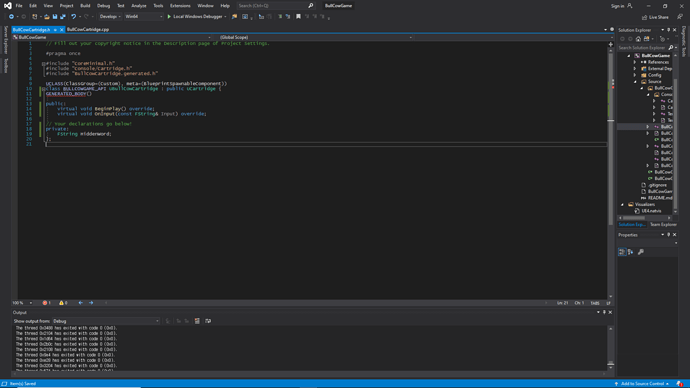Toggle auto-hide pin on Properties panel
Viewport: 690px width, 388px height.
click(668, 235)
